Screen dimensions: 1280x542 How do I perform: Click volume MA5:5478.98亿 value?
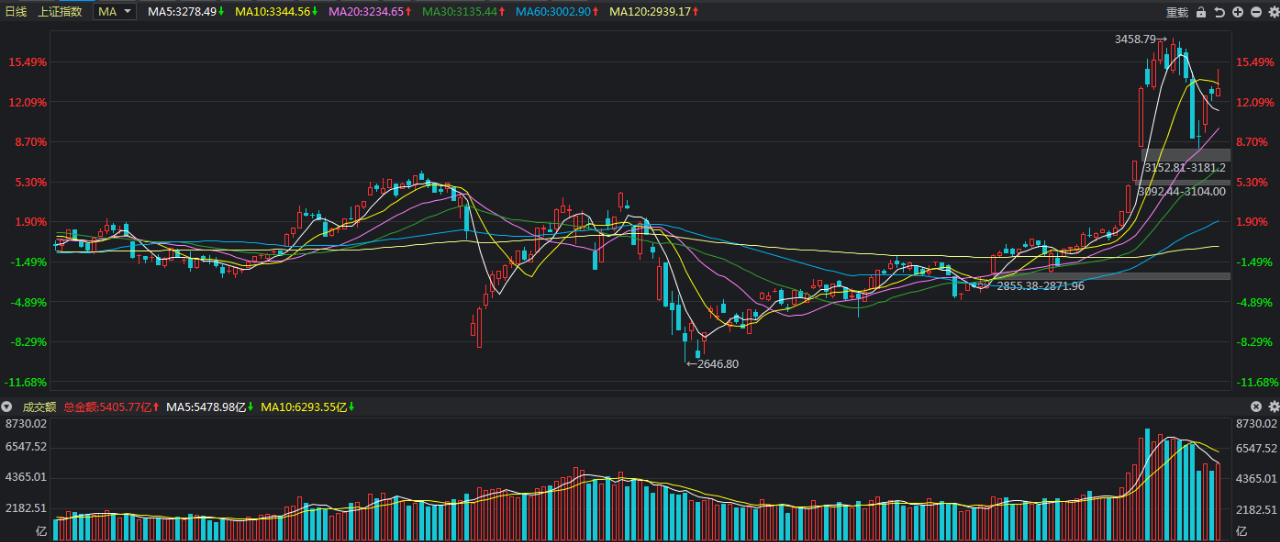[x=210, y=407]
